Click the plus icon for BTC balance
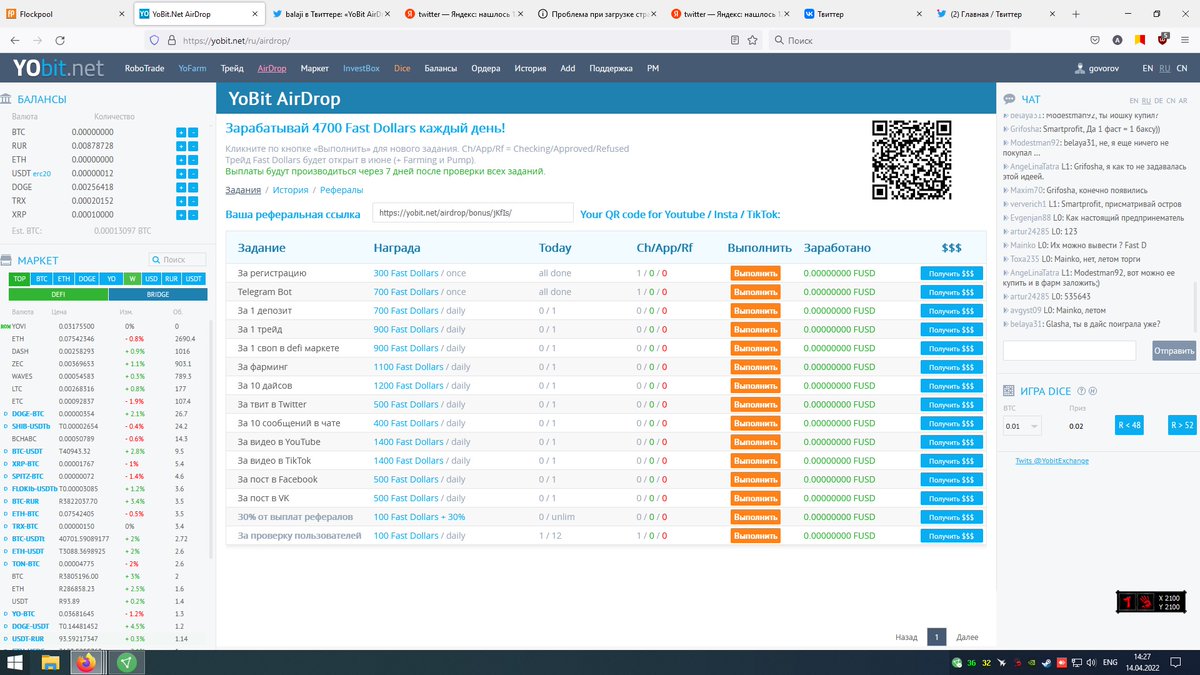1200x675 pixels. coord(181,132)
